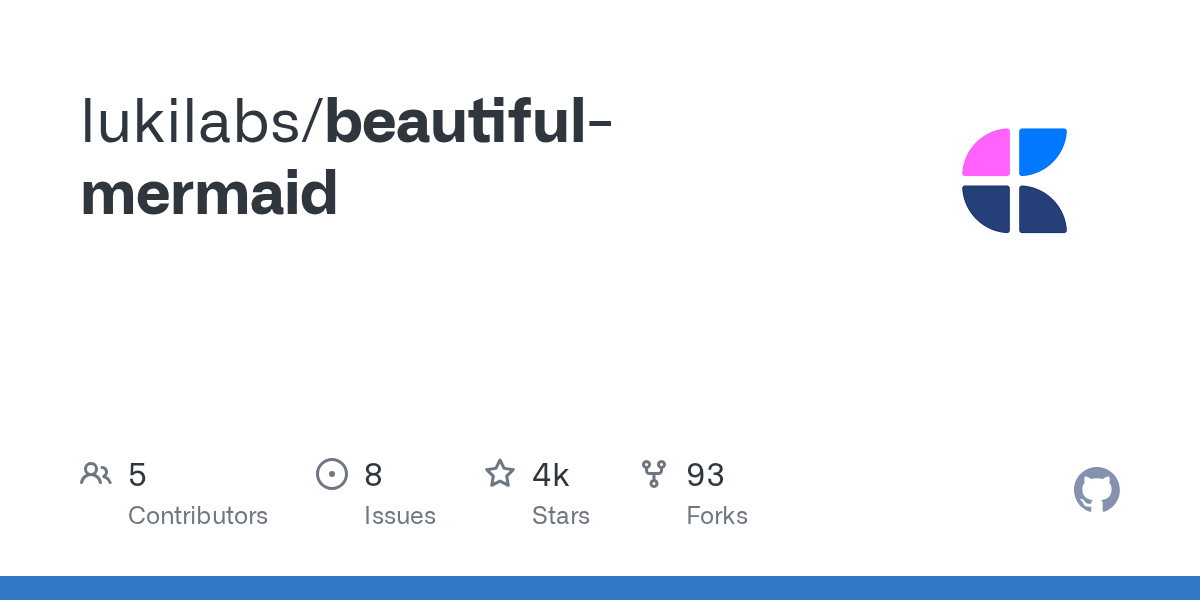This screenshot has width=1200, height=600.
Task: Click the navy quadrant beneath the pink one
Action: [x=989, y=207]
